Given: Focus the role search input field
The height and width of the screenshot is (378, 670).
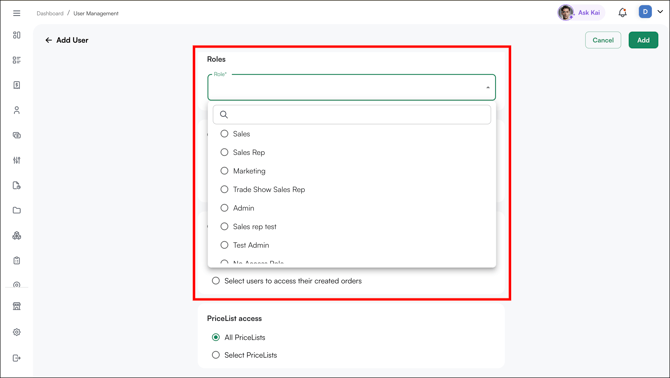Looking at the screenshot, I should click(352, 114).
